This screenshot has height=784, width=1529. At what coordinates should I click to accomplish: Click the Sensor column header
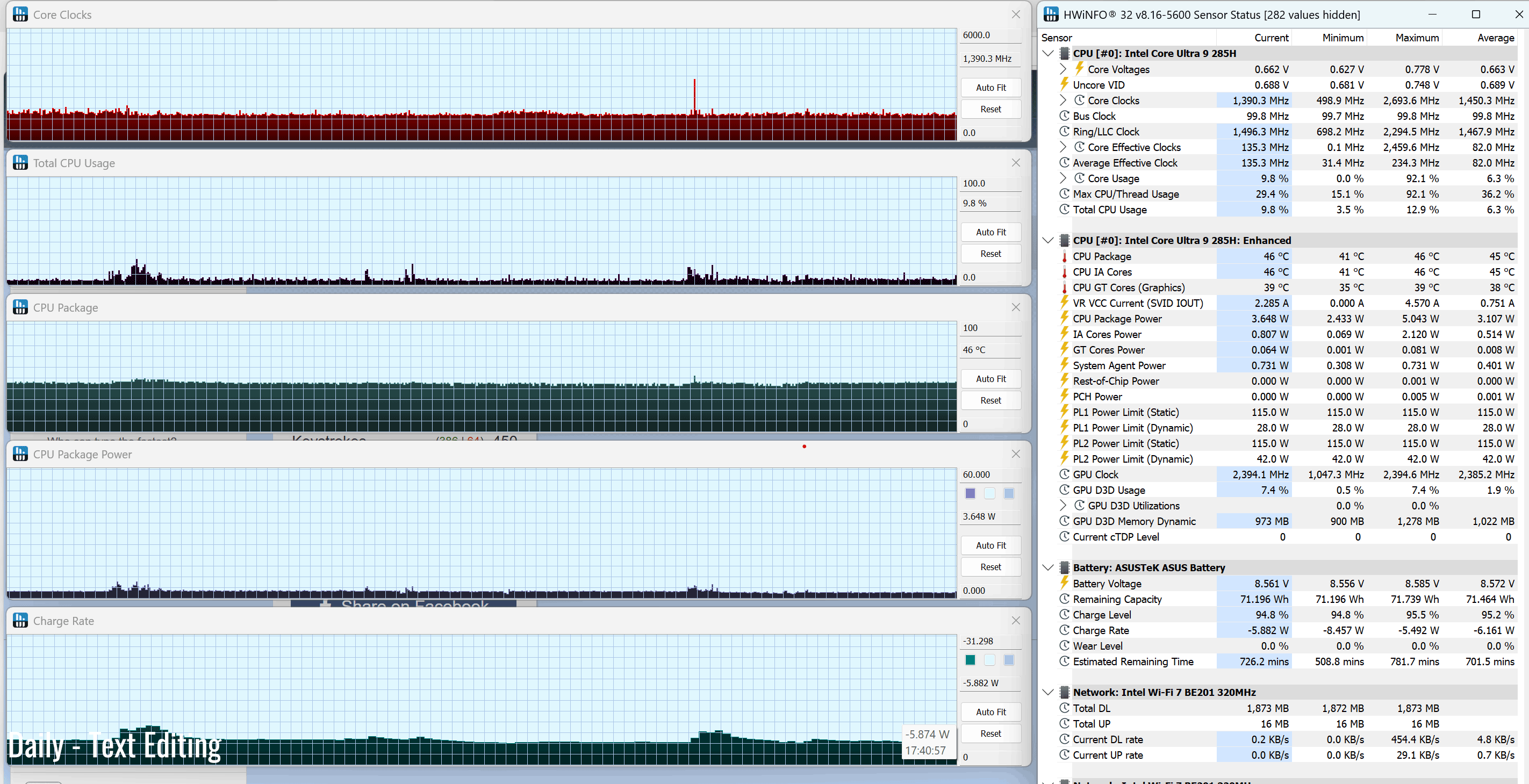pos(1128,38)
